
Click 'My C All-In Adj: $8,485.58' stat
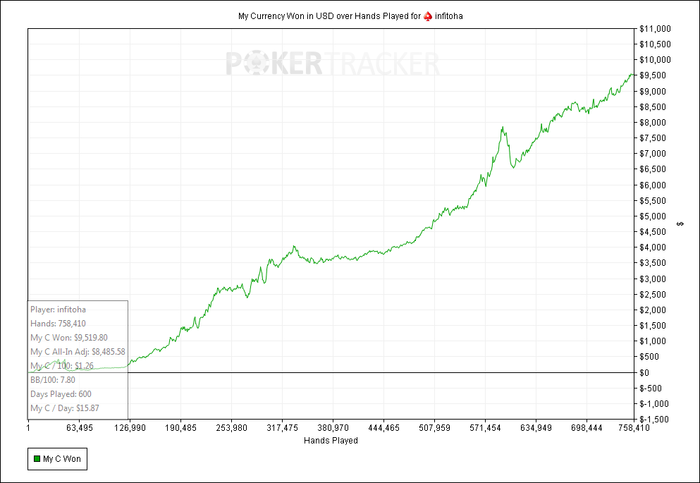pyautogui.click(x=78, y=352)
